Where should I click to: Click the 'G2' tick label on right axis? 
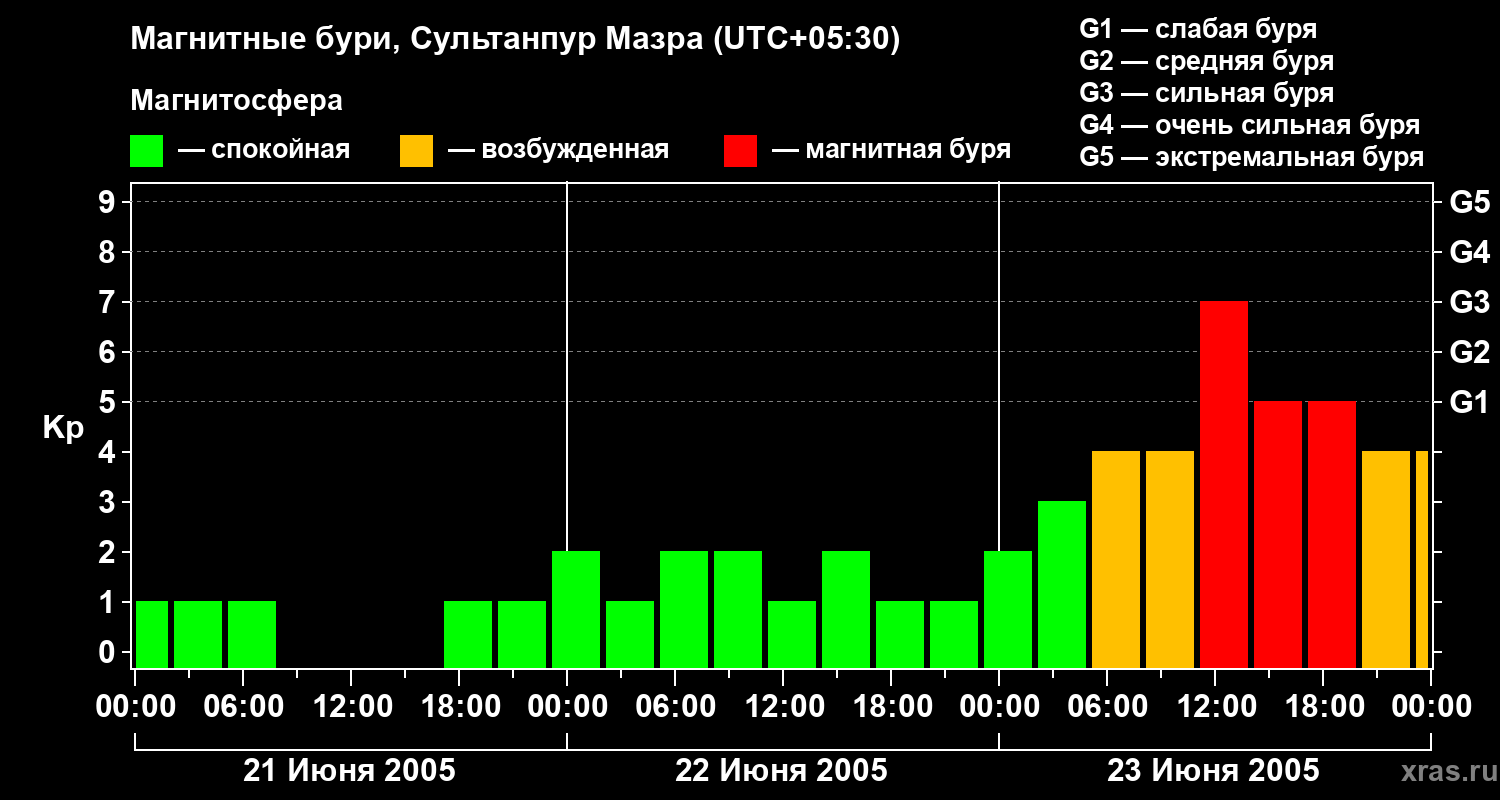pos(1469,352)
